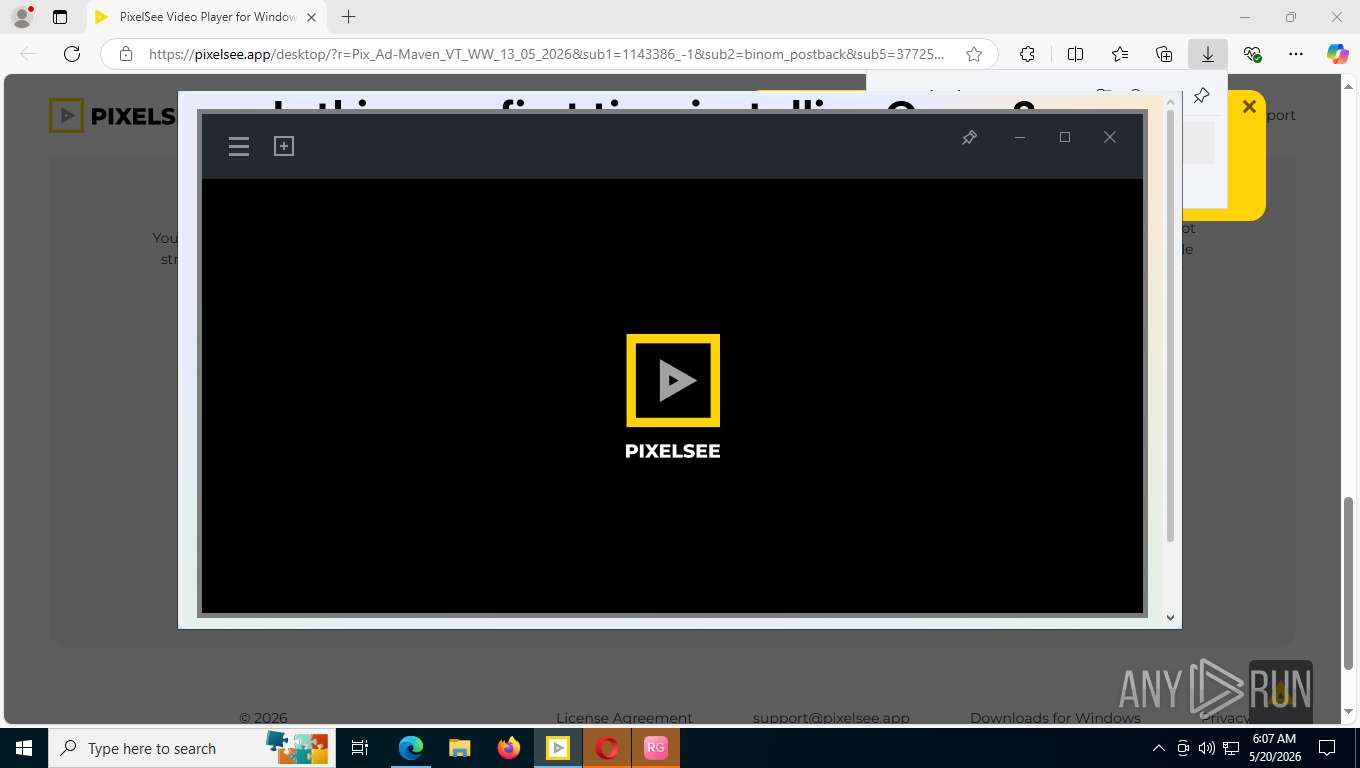Open the Copilot sidebar
The width and height of the screenshot is (1360, 768).
pyautogui.click(x=1338, y=54)
